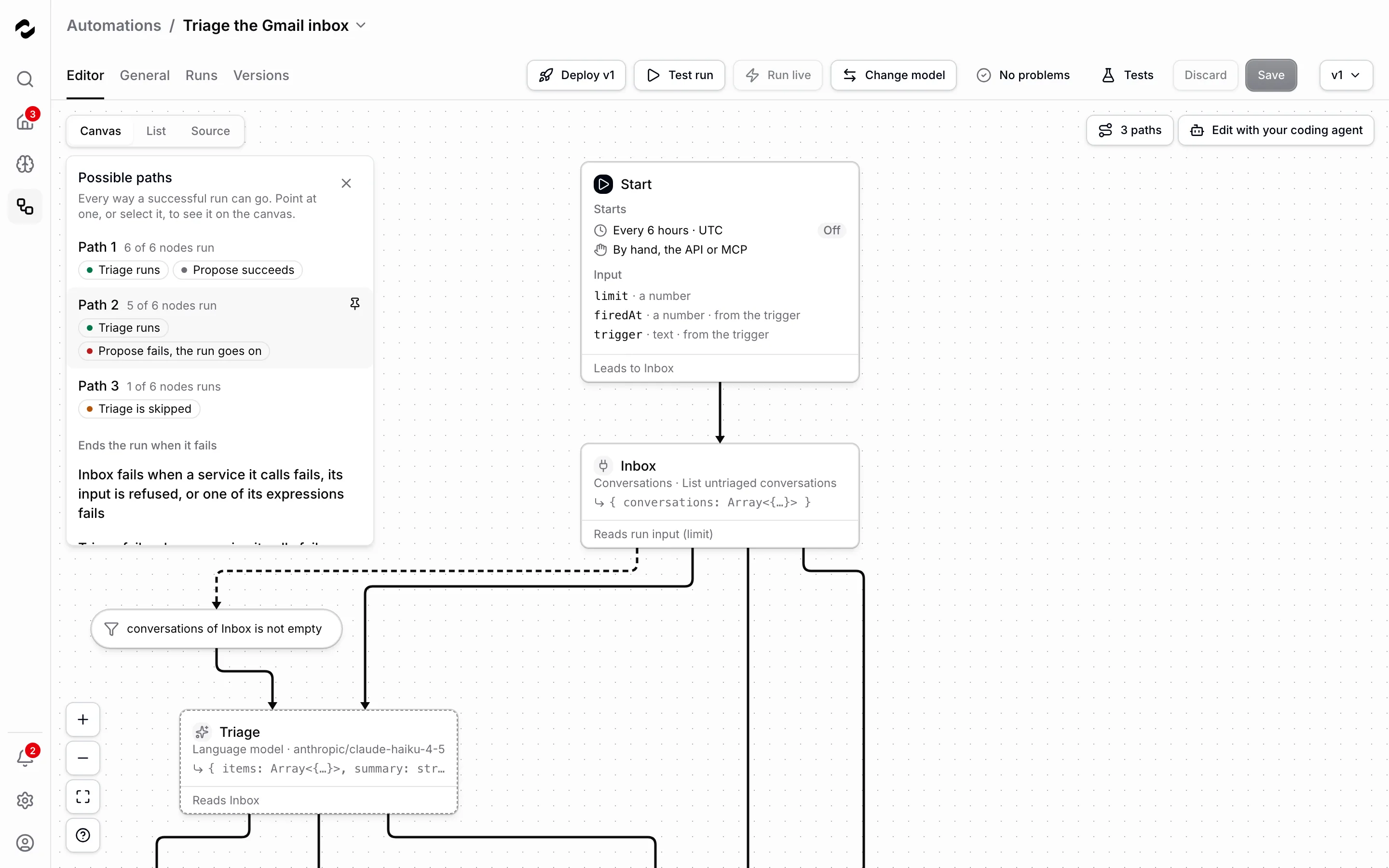Open settings gear in the sidebar

pyautogui.click(x=25, y=800)
